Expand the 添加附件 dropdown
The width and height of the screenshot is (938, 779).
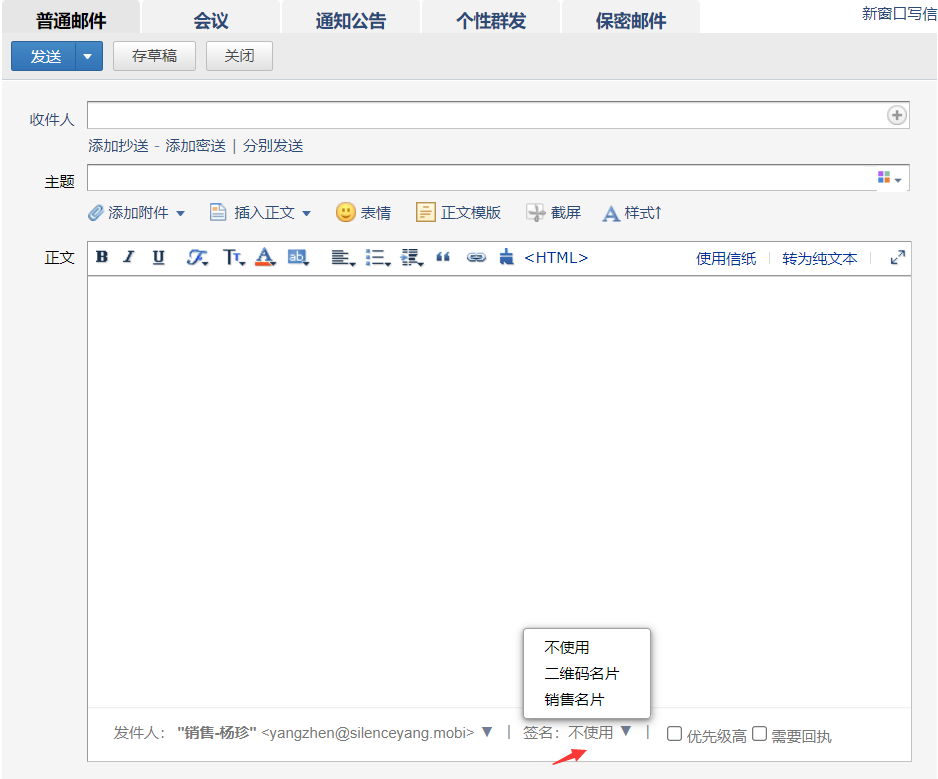180,213
